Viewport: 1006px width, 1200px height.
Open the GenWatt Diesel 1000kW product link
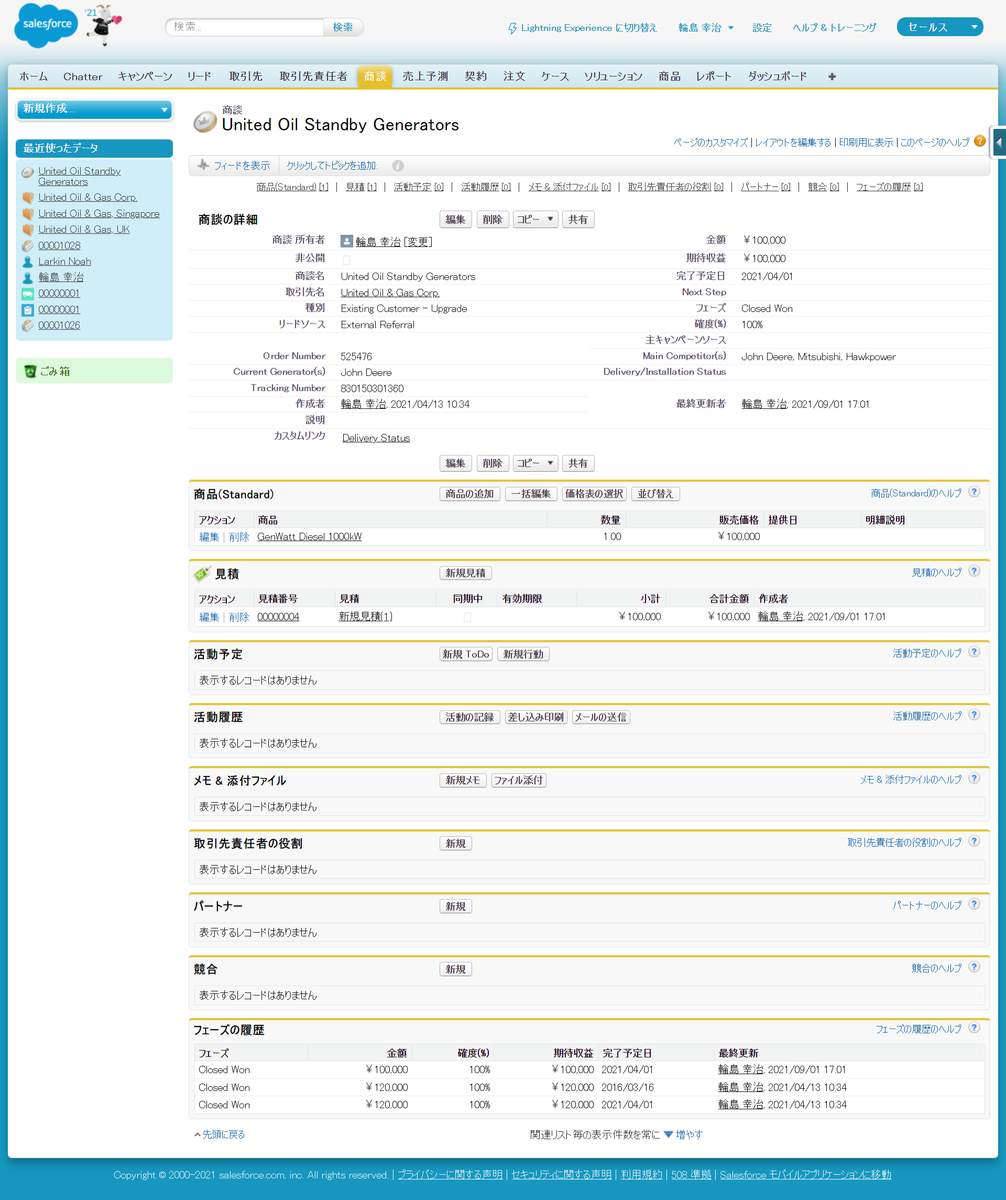tap(309, 536)
